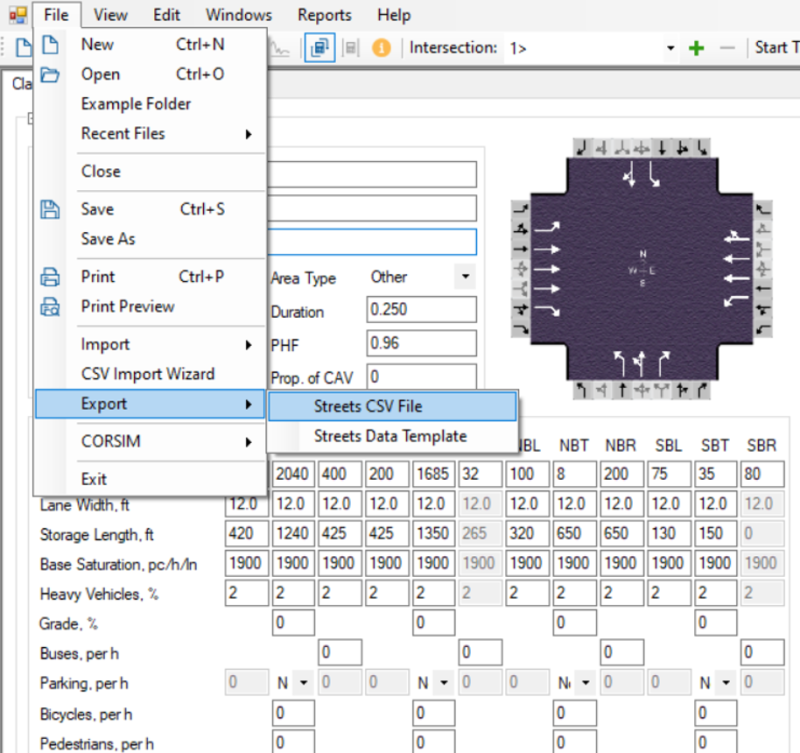Click the Start button at toolbar right
Image resolution: width=800 pixels, height=753 pixels.
pyautogui.click(x=775, y=47)
